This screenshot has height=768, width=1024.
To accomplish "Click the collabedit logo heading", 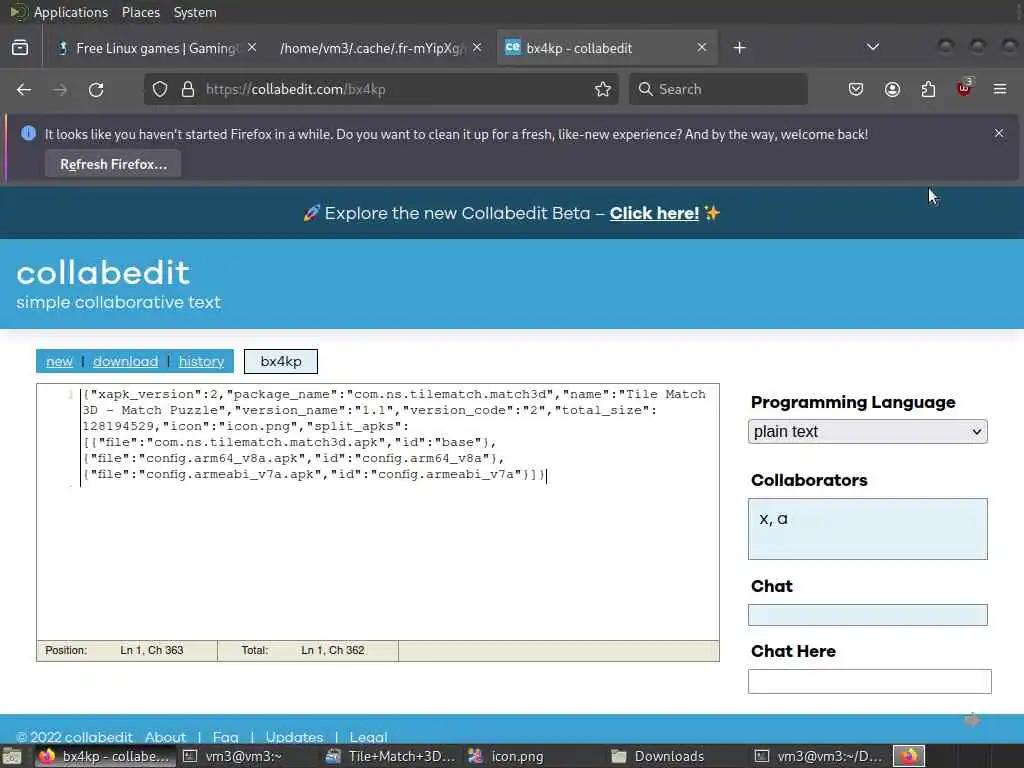I will tap(103, 272).
